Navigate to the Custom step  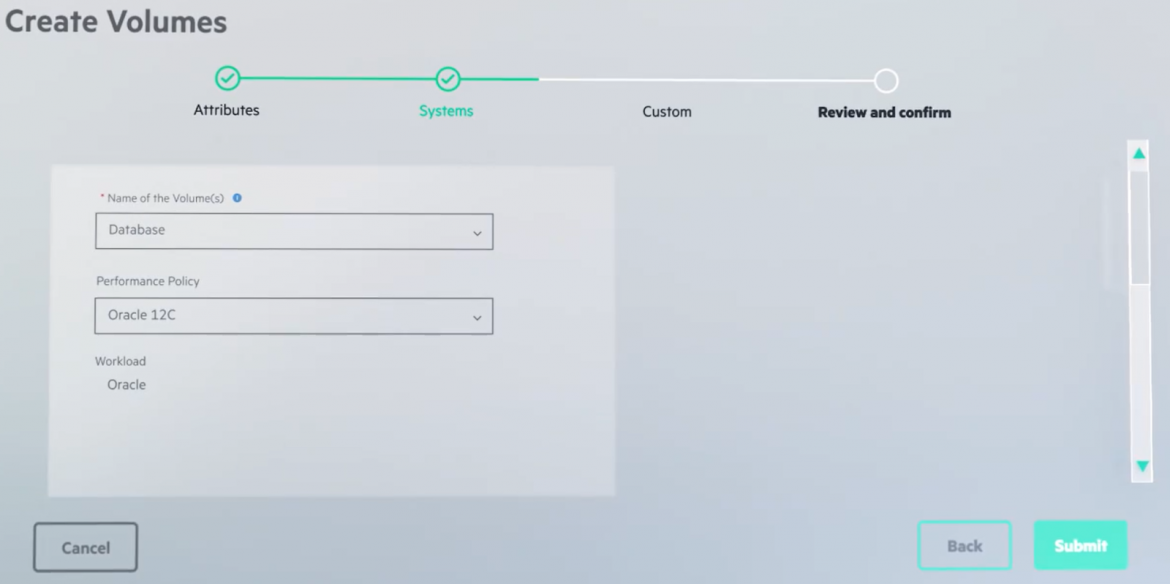click(x=667, y=111)
